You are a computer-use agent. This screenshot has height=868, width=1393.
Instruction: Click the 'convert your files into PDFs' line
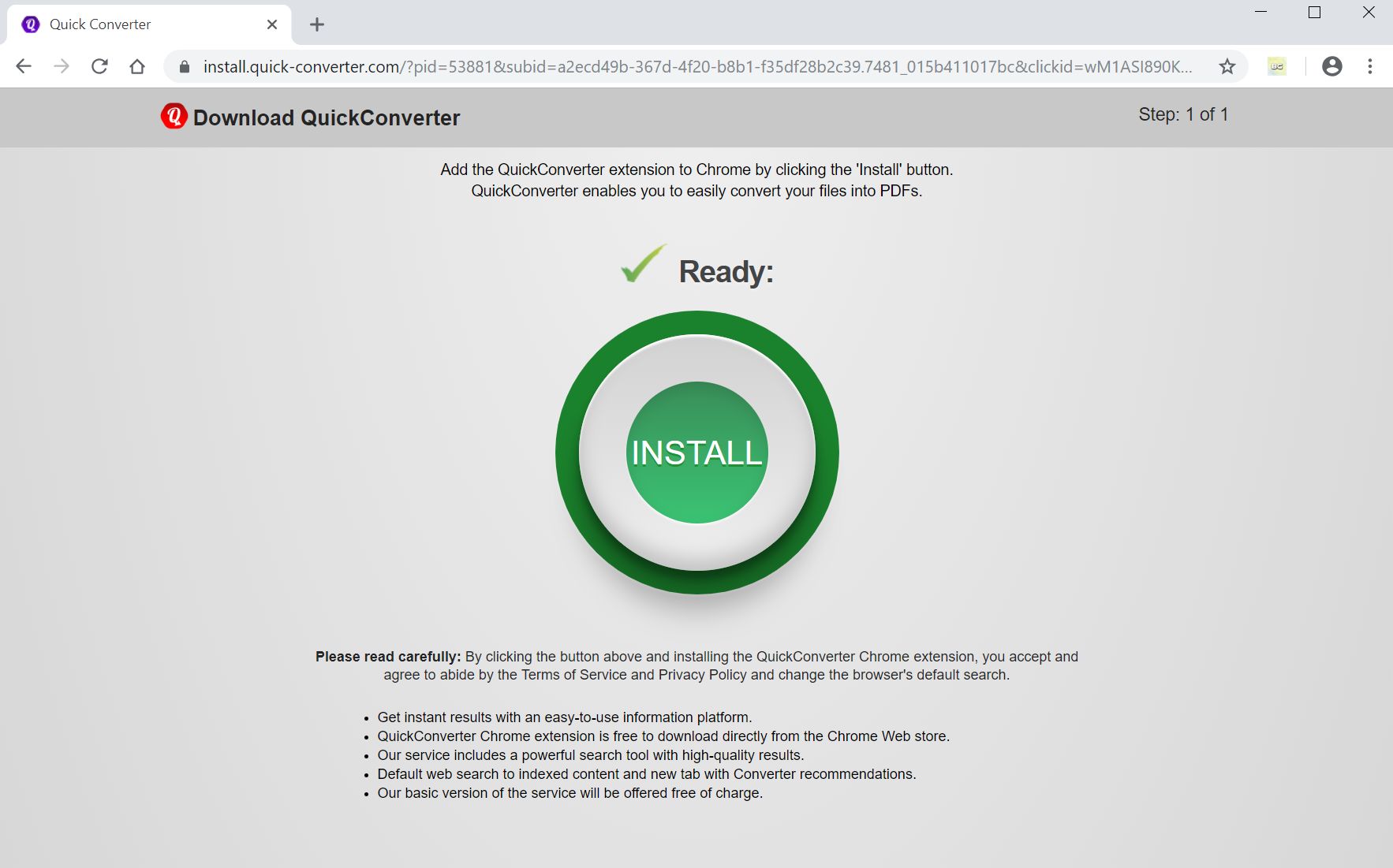tap(696, 191)
